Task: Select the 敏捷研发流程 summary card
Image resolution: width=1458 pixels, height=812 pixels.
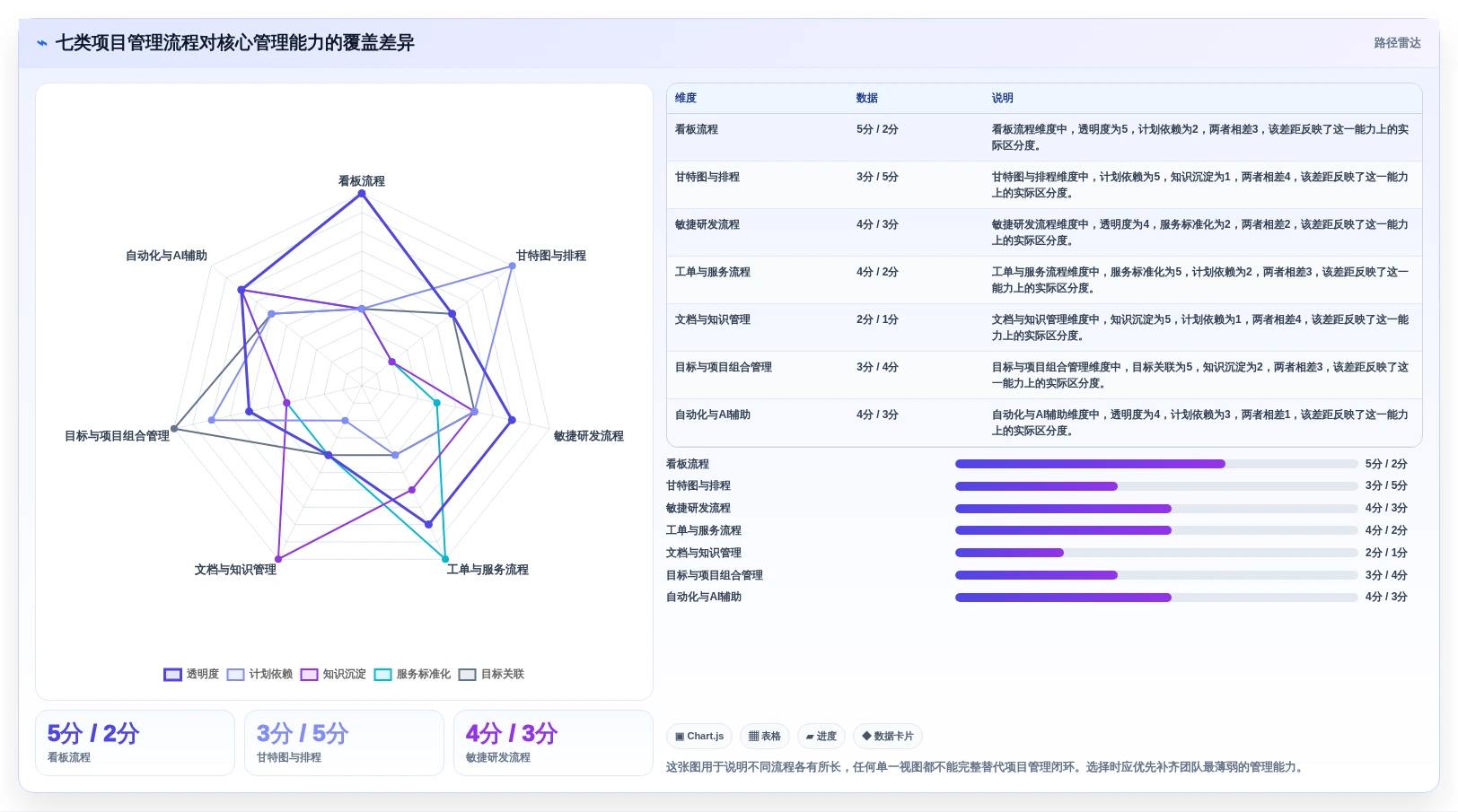Action: point(553,743)
